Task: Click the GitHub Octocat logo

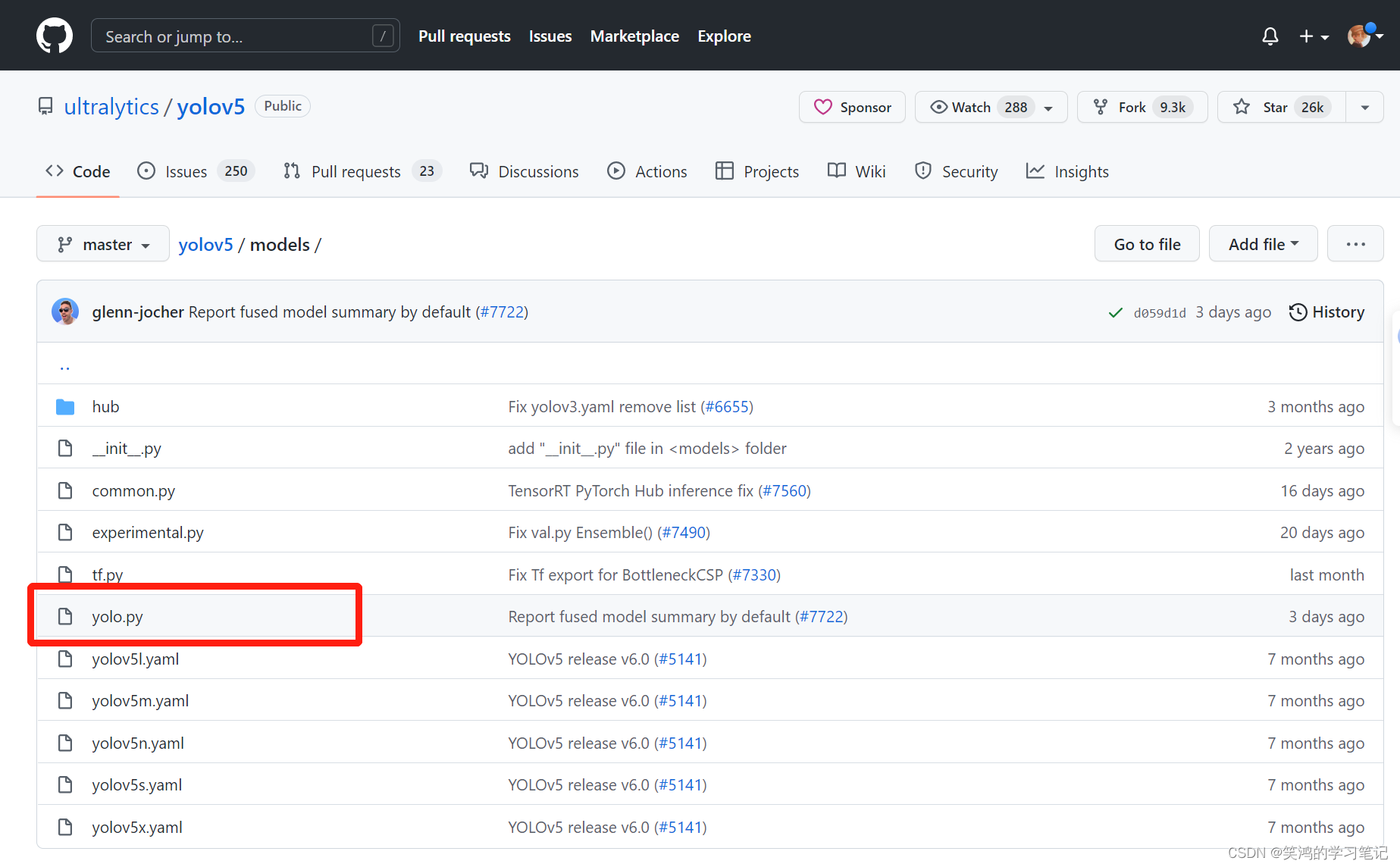Action: tap(53, 35)
